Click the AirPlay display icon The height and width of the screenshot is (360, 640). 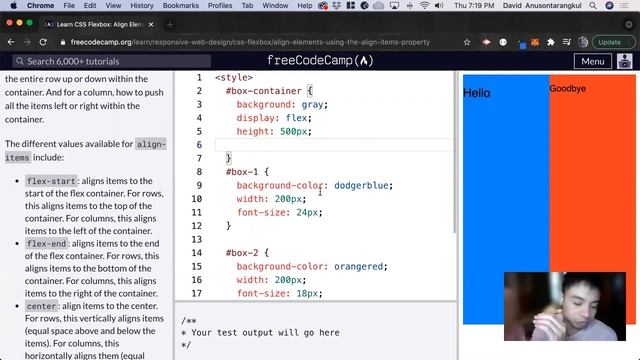pyautogui.click(x=394, y=5)
